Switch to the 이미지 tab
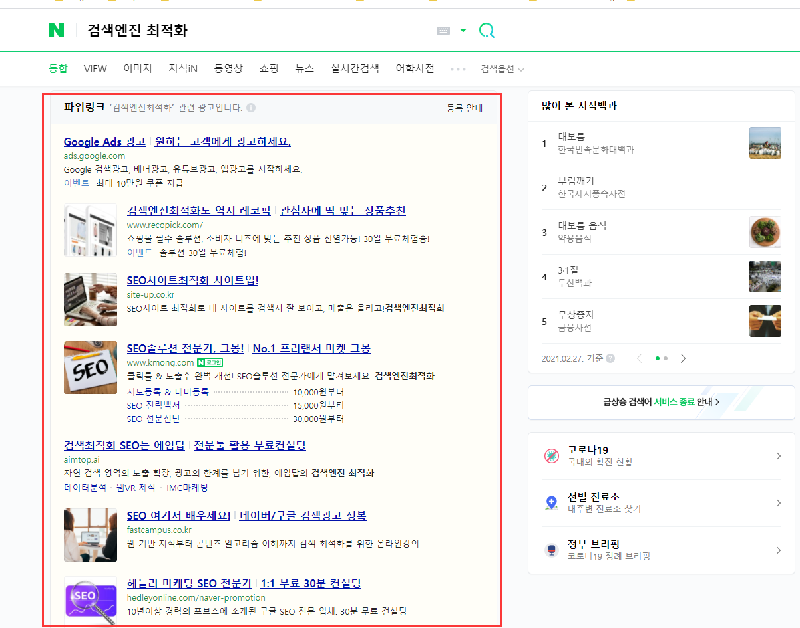This screenshot has width=800, height=628. click(137, 69)
